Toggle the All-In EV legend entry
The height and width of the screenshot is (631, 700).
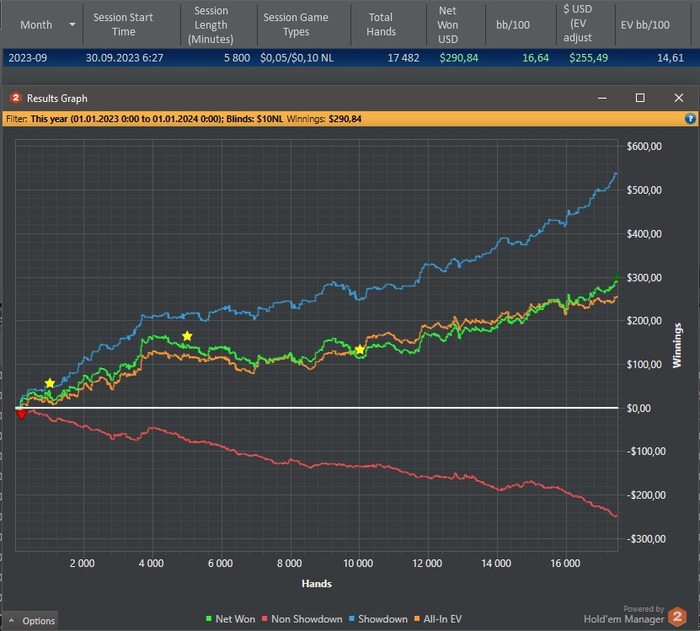pyautogui.click(x=438, y=619)
